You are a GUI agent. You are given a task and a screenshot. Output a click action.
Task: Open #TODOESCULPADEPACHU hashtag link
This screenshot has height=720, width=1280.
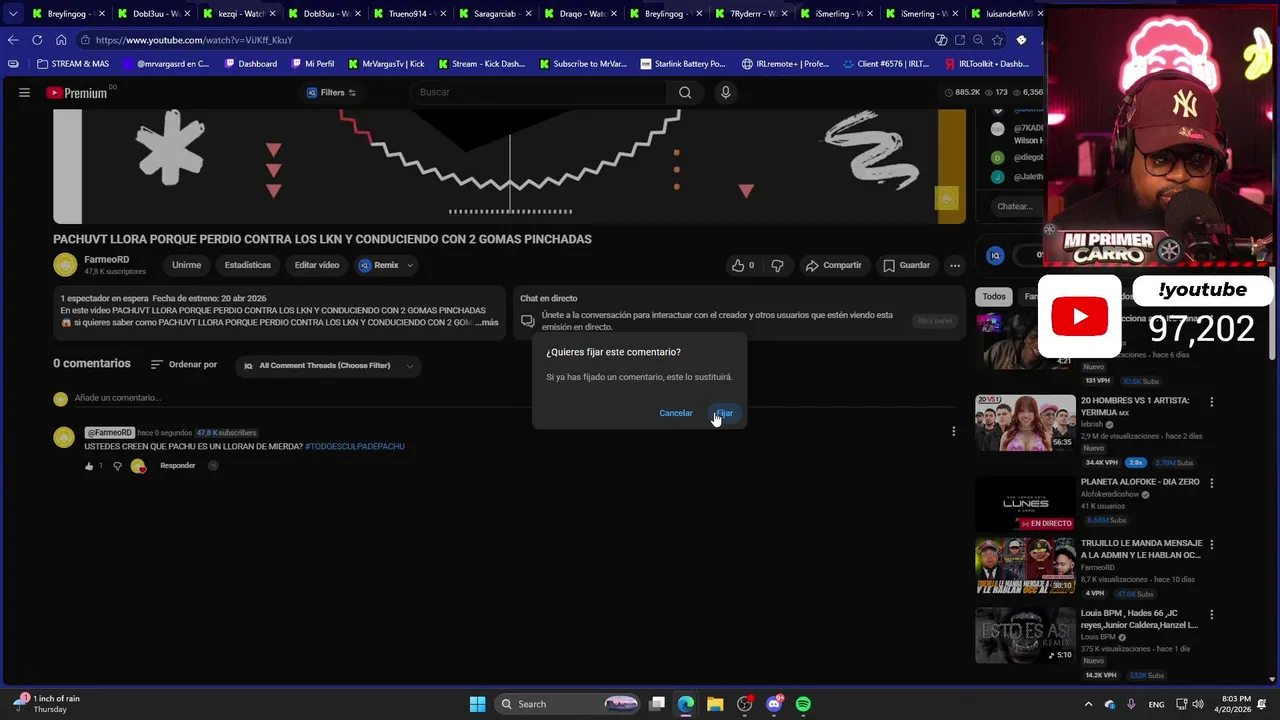click(x=355, y=446)
